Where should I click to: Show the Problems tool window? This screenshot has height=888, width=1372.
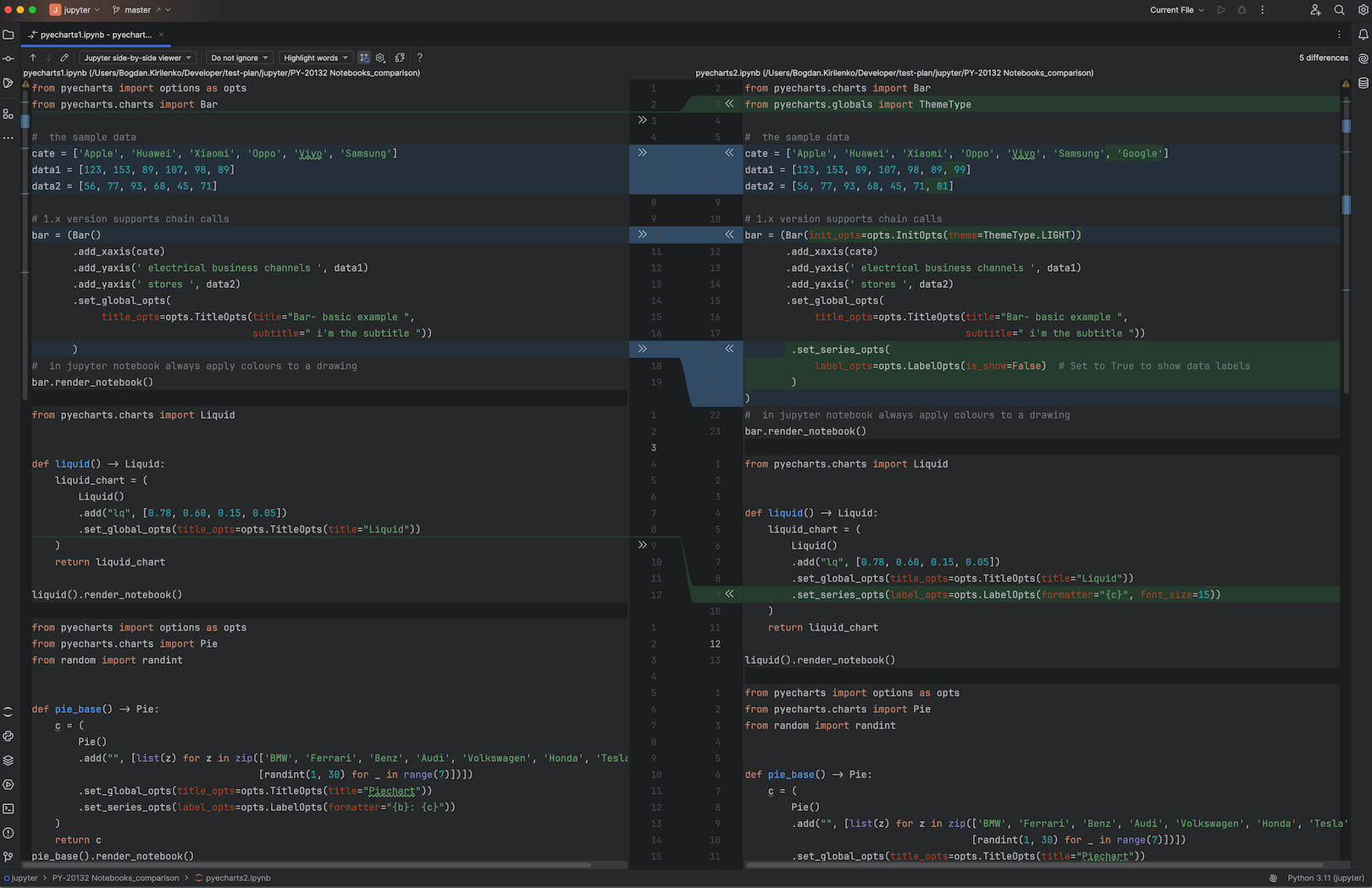click(8, 833)
